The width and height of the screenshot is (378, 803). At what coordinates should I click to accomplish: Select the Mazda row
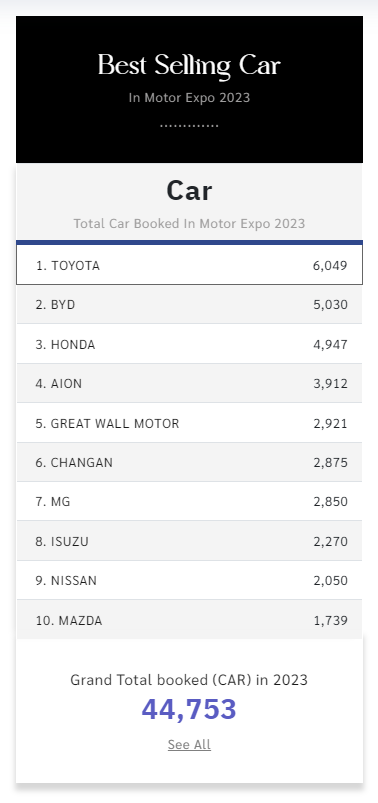point(189,620)
